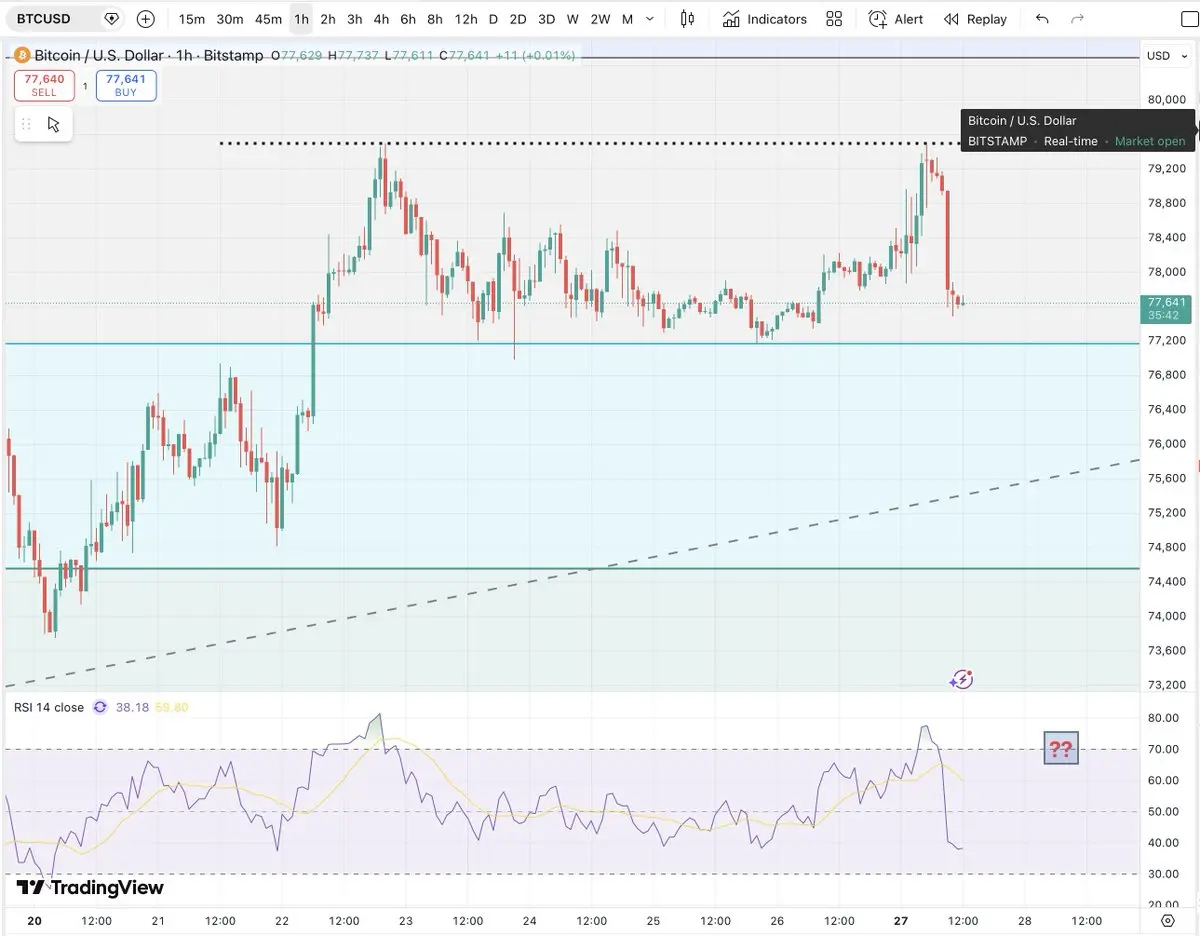The width and height of the screenshot is (1200, 936).
Task: Select the 15m timeframe
Action: click(192, 19)
